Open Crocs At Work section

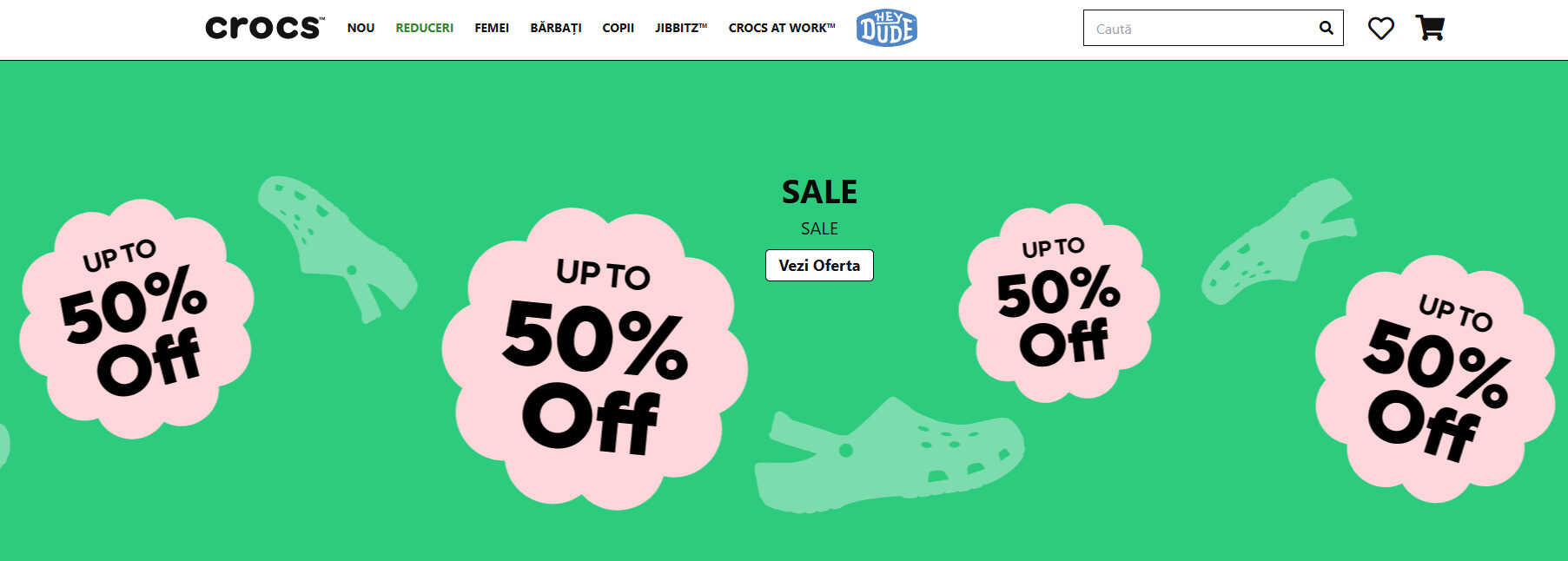tap(782, 28)
